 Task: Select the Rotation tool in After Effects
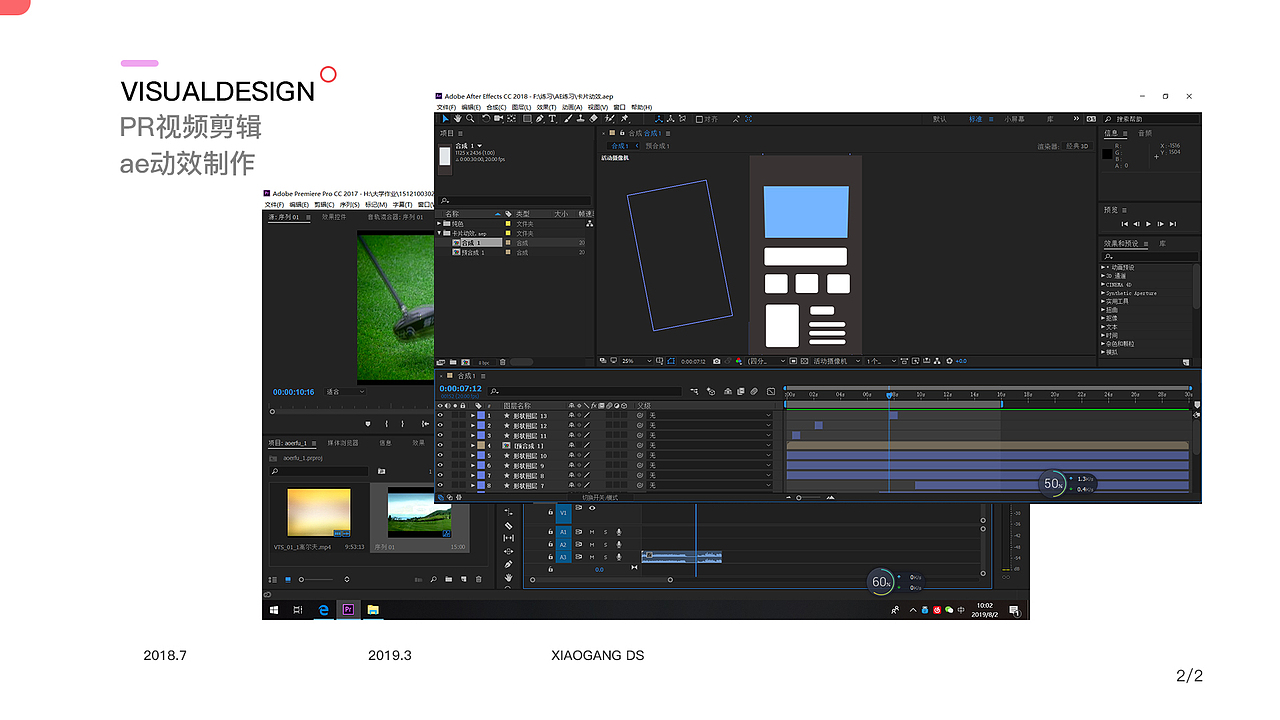486,119
